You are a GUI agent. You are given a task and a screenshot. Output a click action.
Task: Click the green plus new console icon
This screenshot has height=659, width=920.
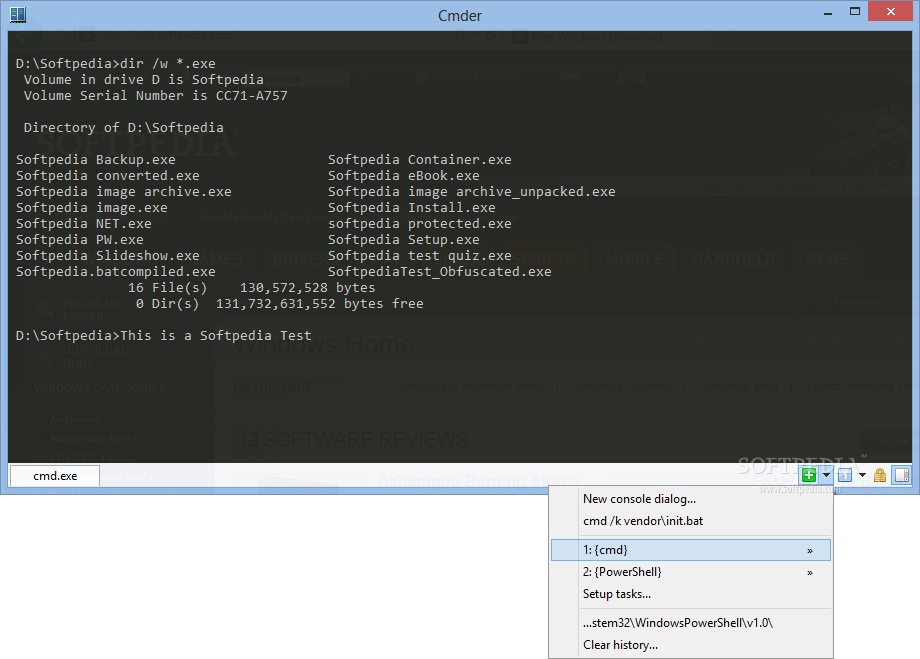[809, 475]
